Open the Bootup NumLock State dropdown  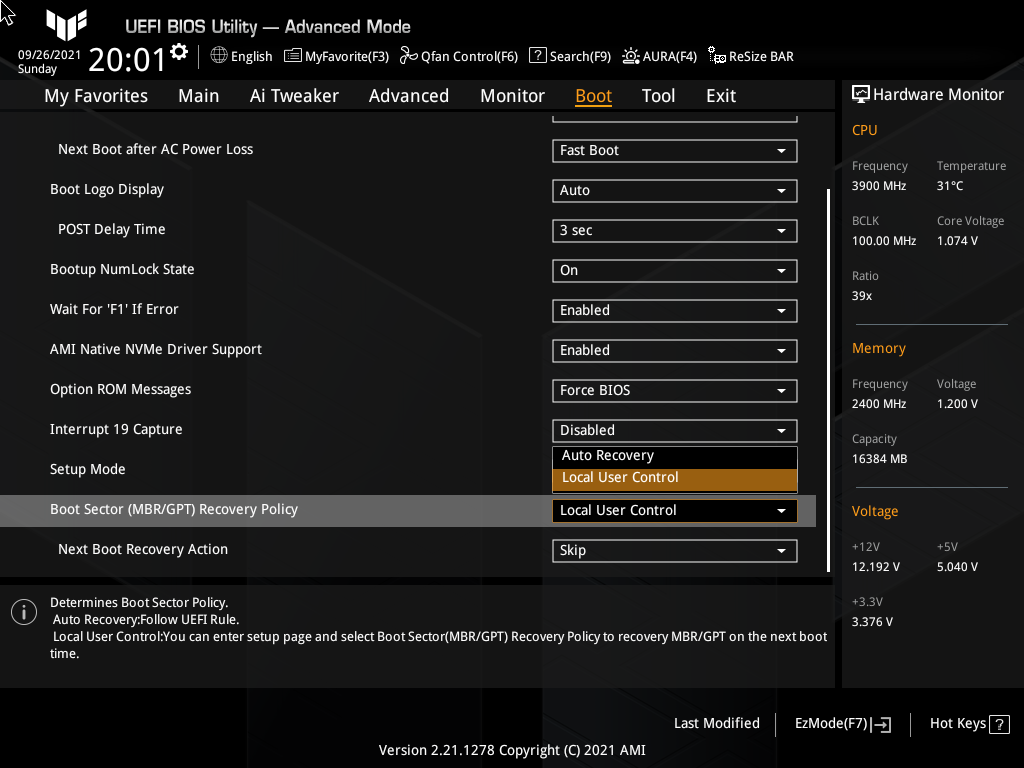674,270
